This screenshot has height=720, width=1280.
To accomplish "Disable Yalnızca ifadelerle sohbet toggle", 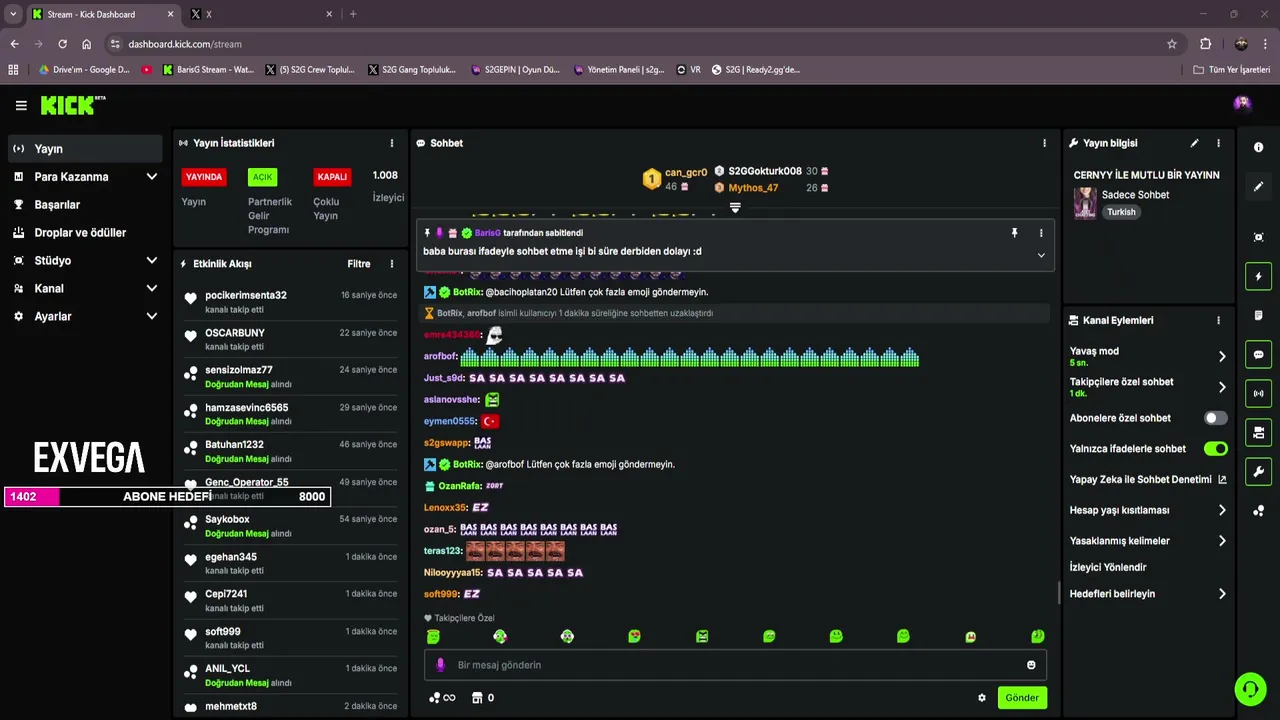I will tap(1215, 449).
